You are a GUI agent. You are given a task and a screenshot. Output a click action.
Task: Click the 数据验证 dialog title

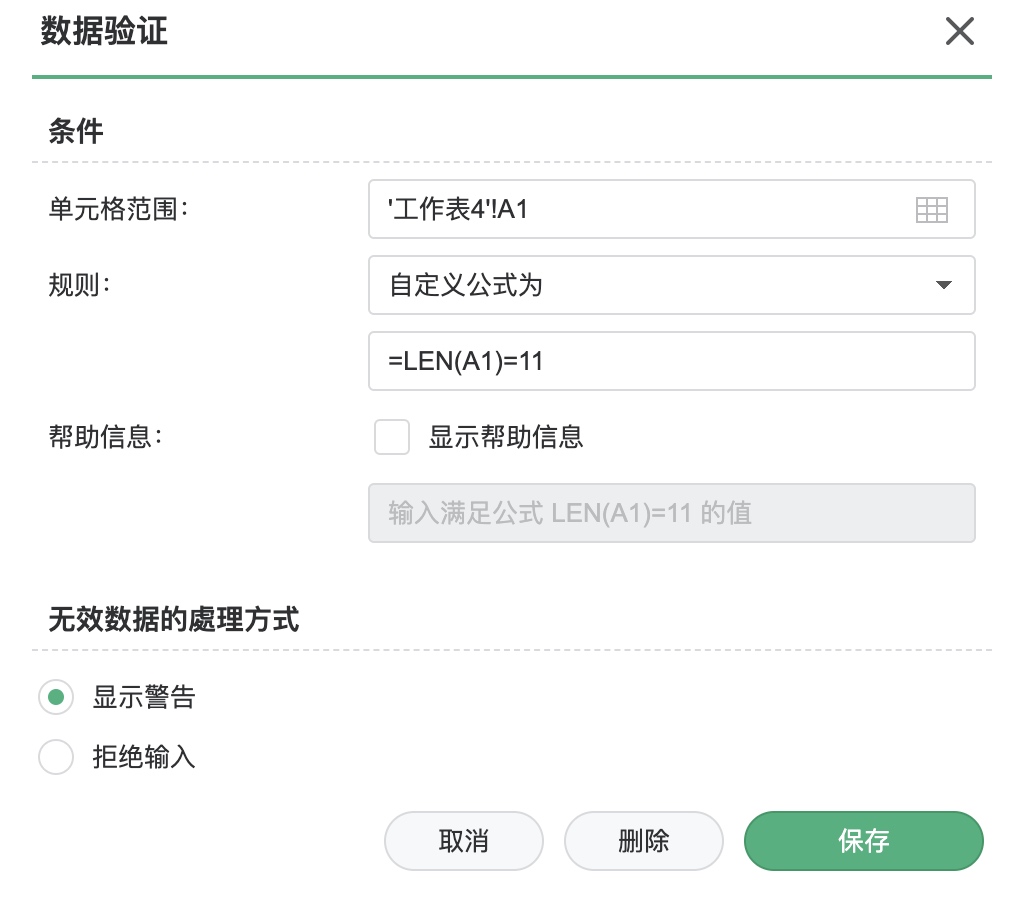point(104,31)
